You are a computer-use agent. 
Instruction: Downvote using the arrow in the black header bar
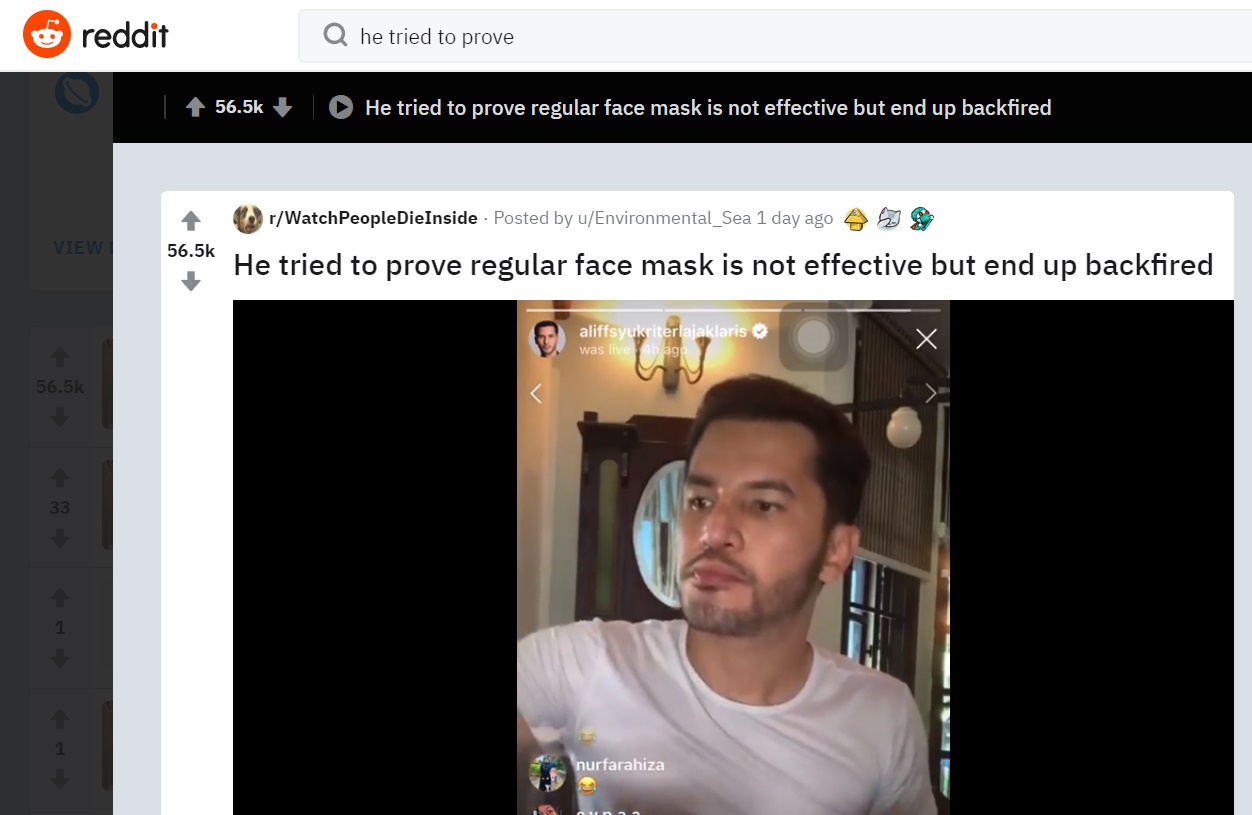pyautogui.click(x=283, y=107)
